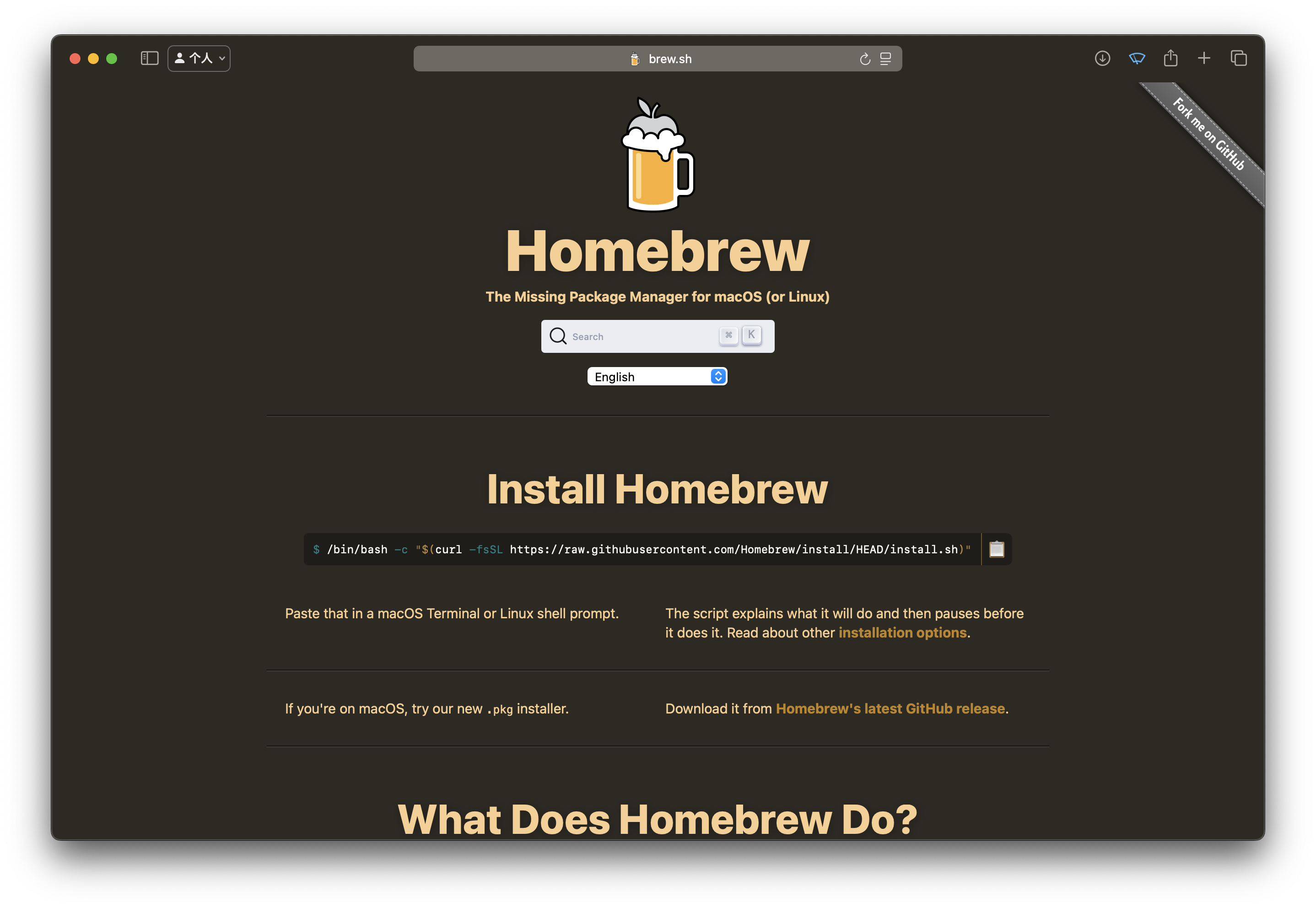Click the green fullscreen window button
Viewport: 1316px width, 908px height.
(112, 59)
